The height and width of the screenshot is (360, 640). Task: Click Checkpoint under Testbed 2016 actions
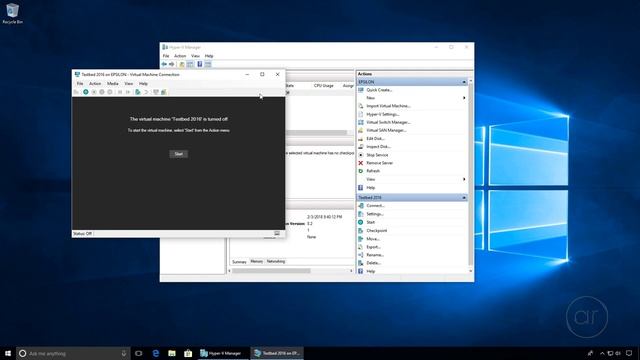pos(377,231)
